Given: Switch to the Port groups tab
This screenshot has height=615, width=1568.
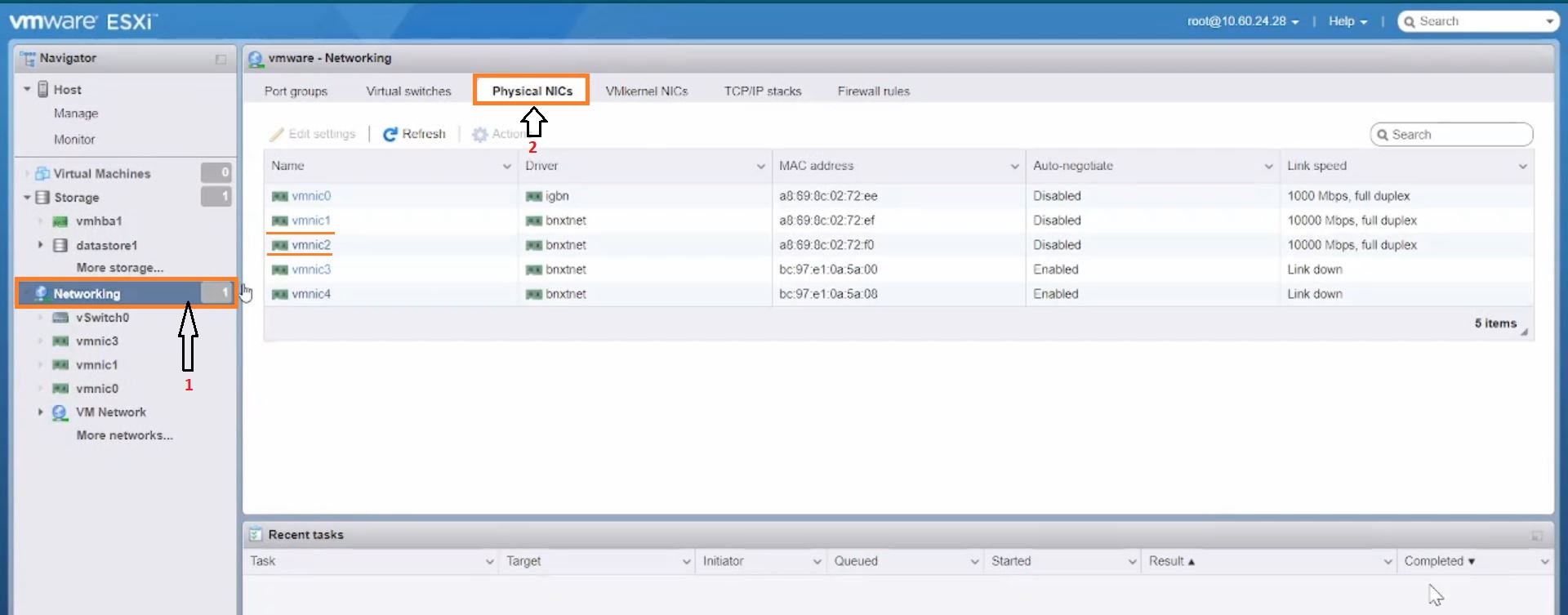Looking at the screenshot, I should pyautogui.click(x=296, y=91).
